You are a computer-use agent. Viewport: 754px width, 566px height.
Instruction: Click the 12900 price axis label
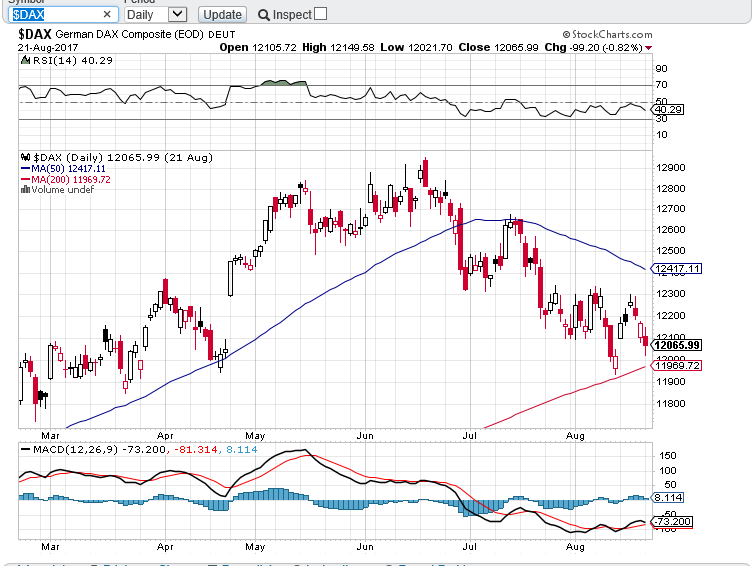click(x=670, y=167)
